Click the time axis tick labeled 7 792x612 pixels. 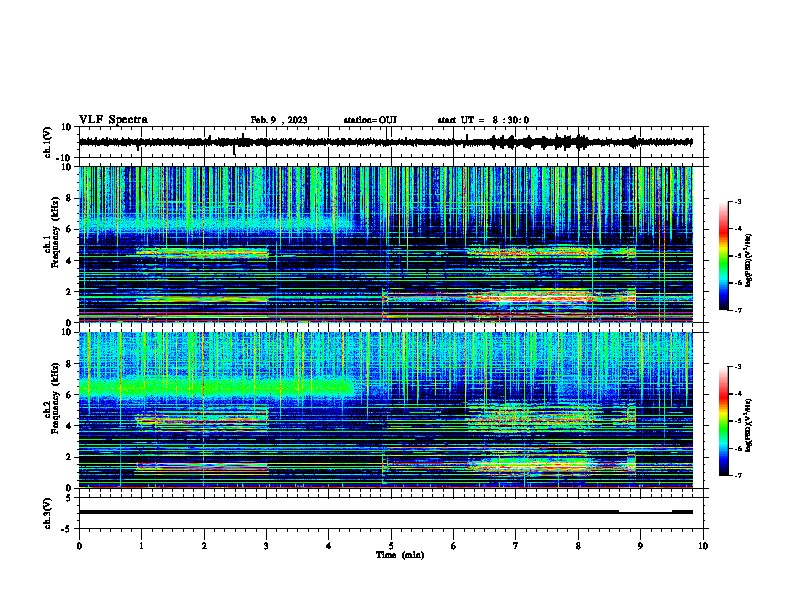516,546
